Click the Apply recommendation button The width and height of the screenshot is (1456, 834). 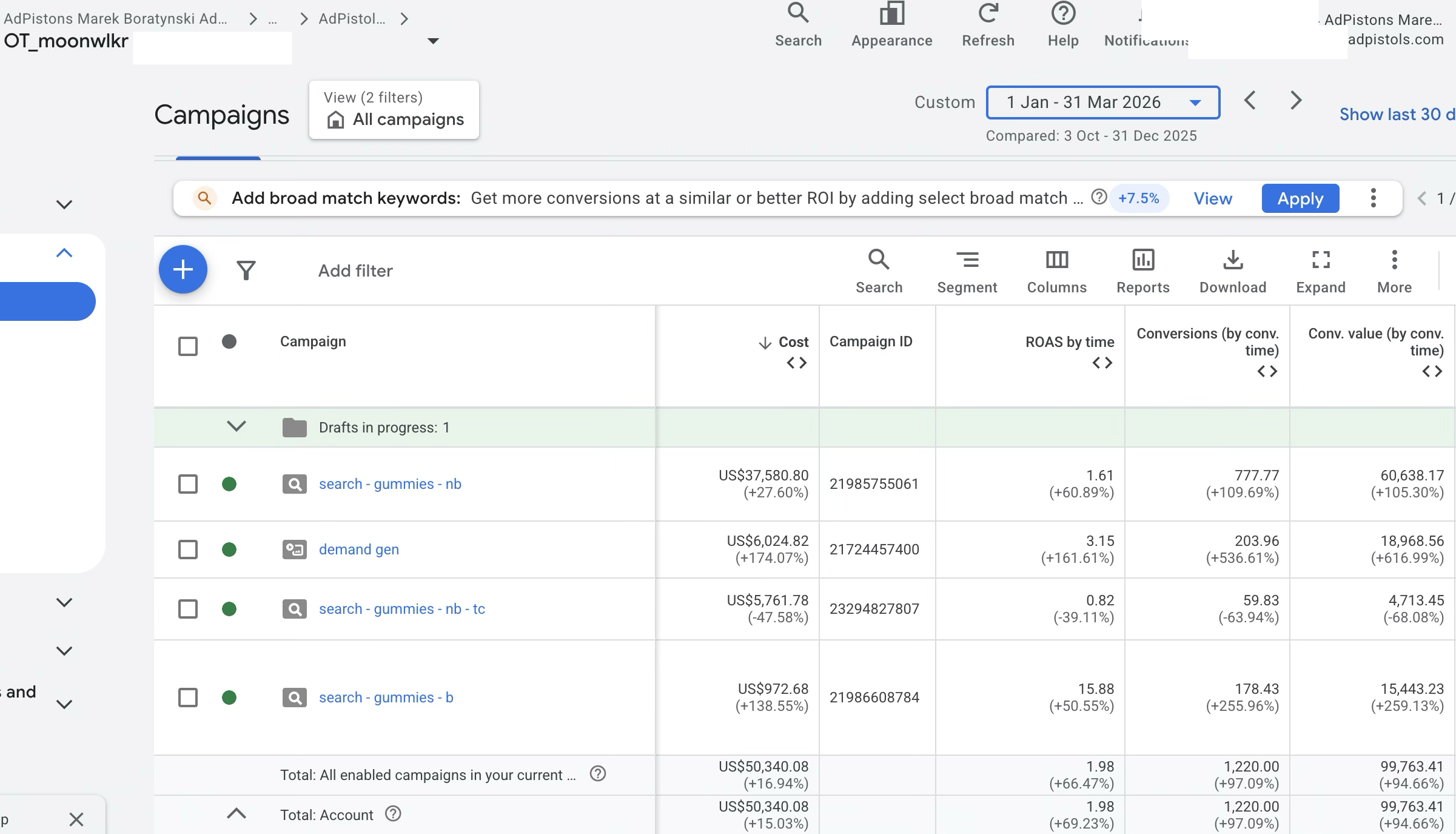point(1300,198)
